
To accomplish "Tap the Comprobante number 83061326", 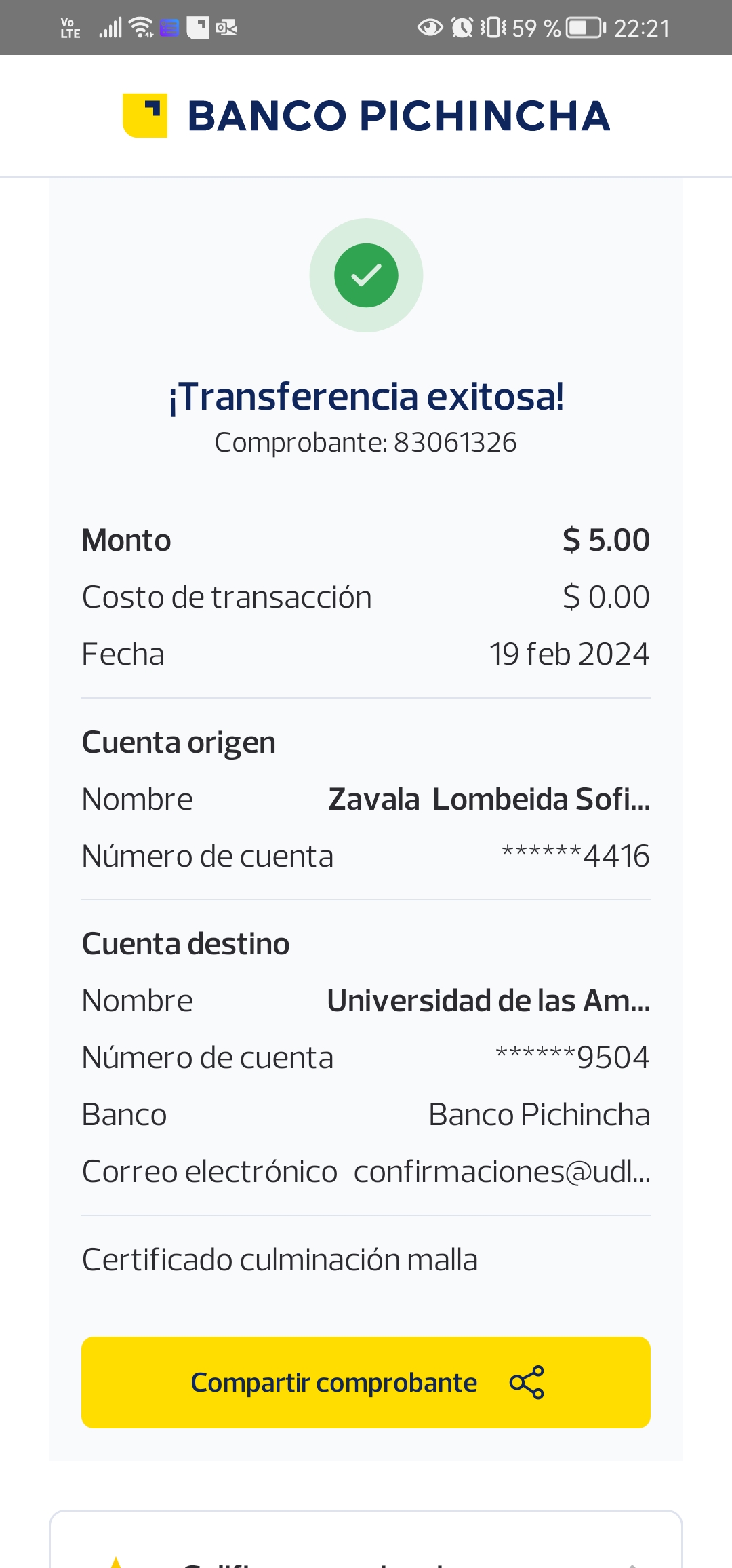I will [x=455, y=443].
